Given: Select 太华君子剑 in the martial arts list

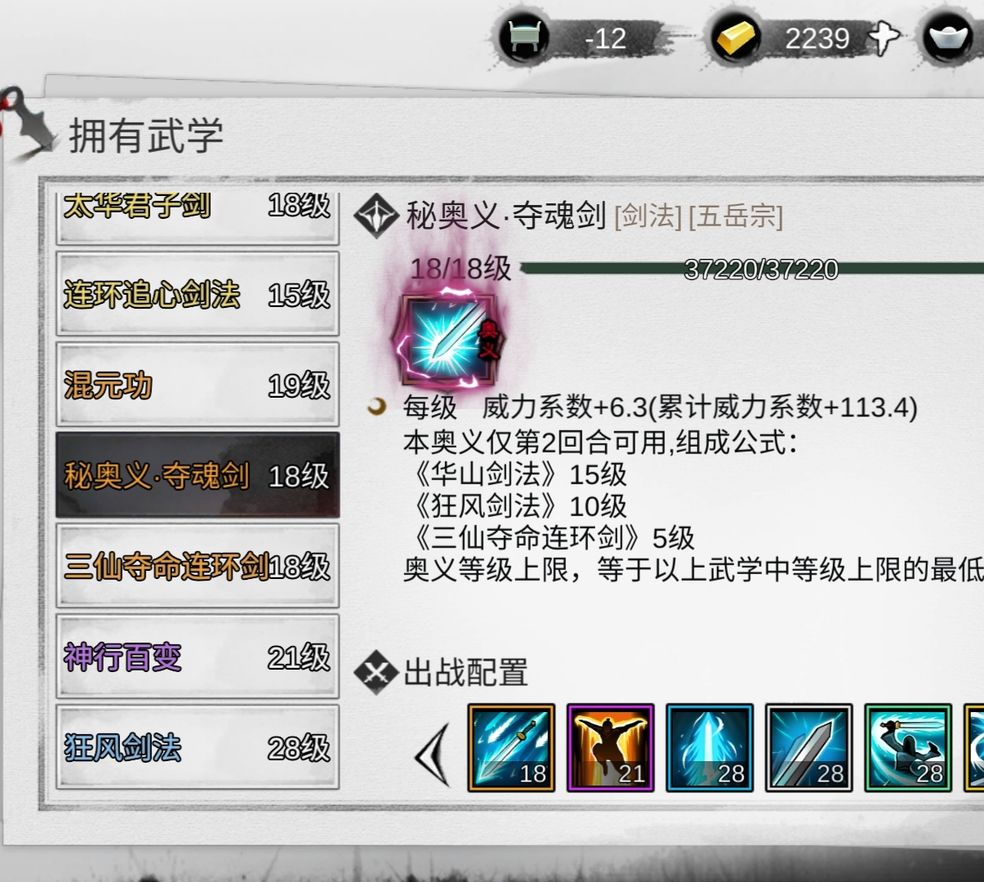Looking at the screenshot, I should [198, 213].
